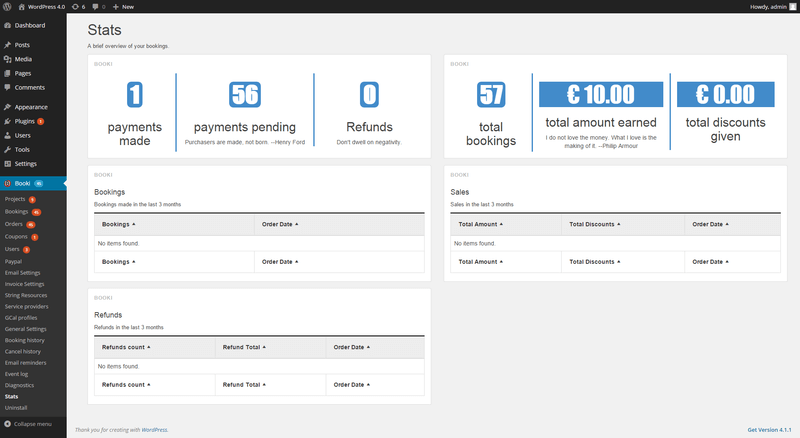
Task: Open Media via its sidebar icon
Action: click(x=7, y=59)
